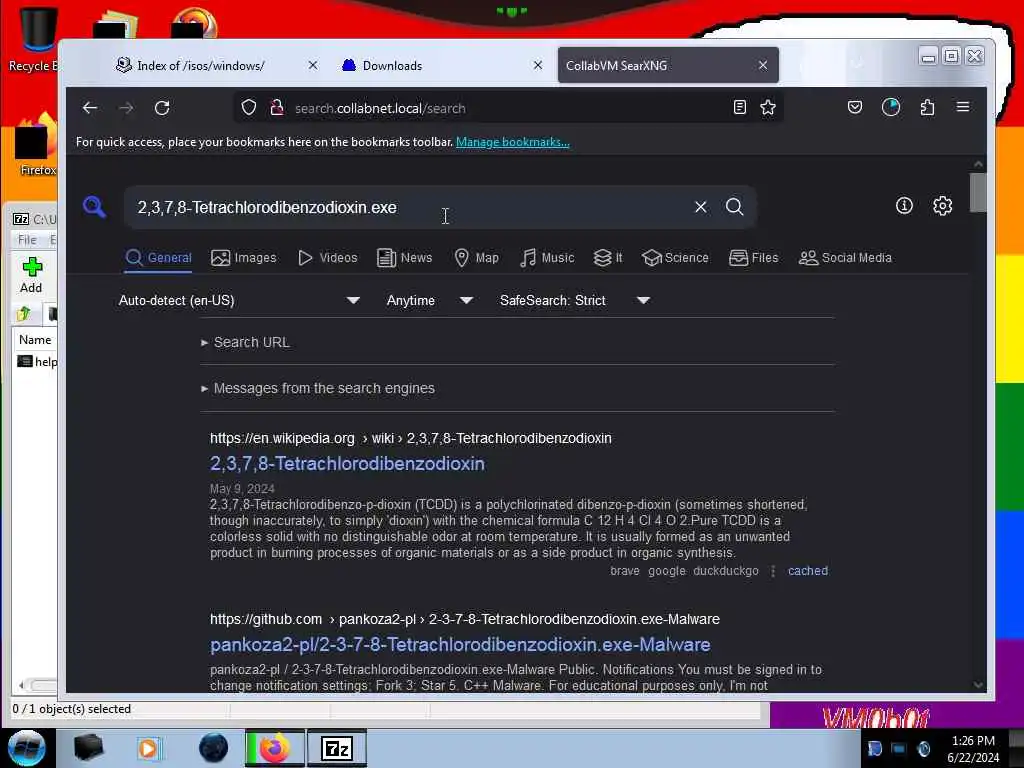Submit search with magnifier button
The image size is (1024, 768).
(x=735, y=207)
